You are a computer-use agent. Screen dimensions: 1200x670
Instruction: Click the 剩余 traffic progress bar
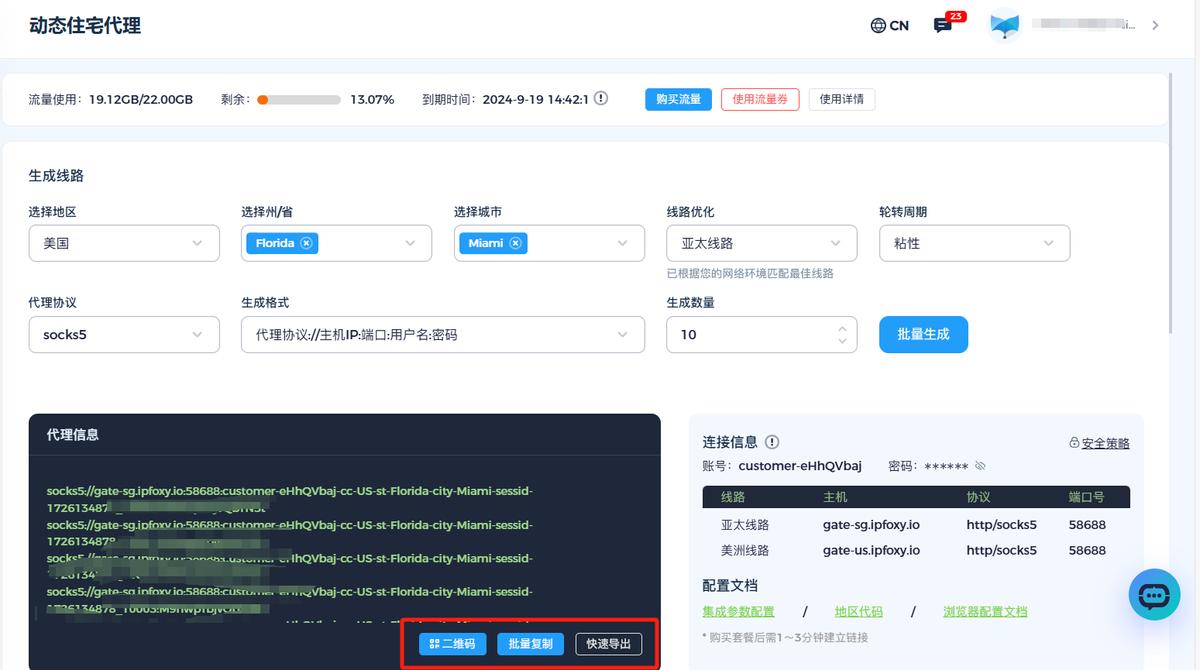[x=300, y=99]
